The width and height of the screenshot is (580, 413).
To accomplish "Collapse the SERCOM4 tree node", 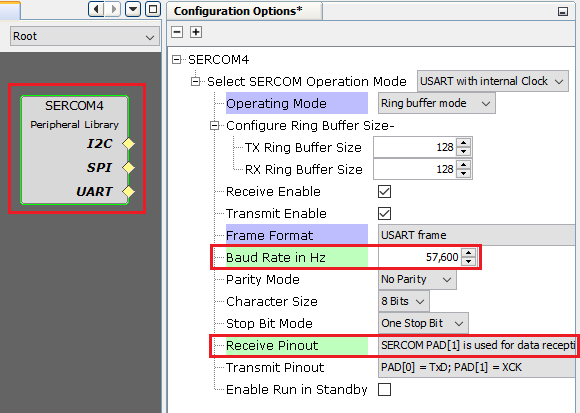I will [x=177, y=59].
